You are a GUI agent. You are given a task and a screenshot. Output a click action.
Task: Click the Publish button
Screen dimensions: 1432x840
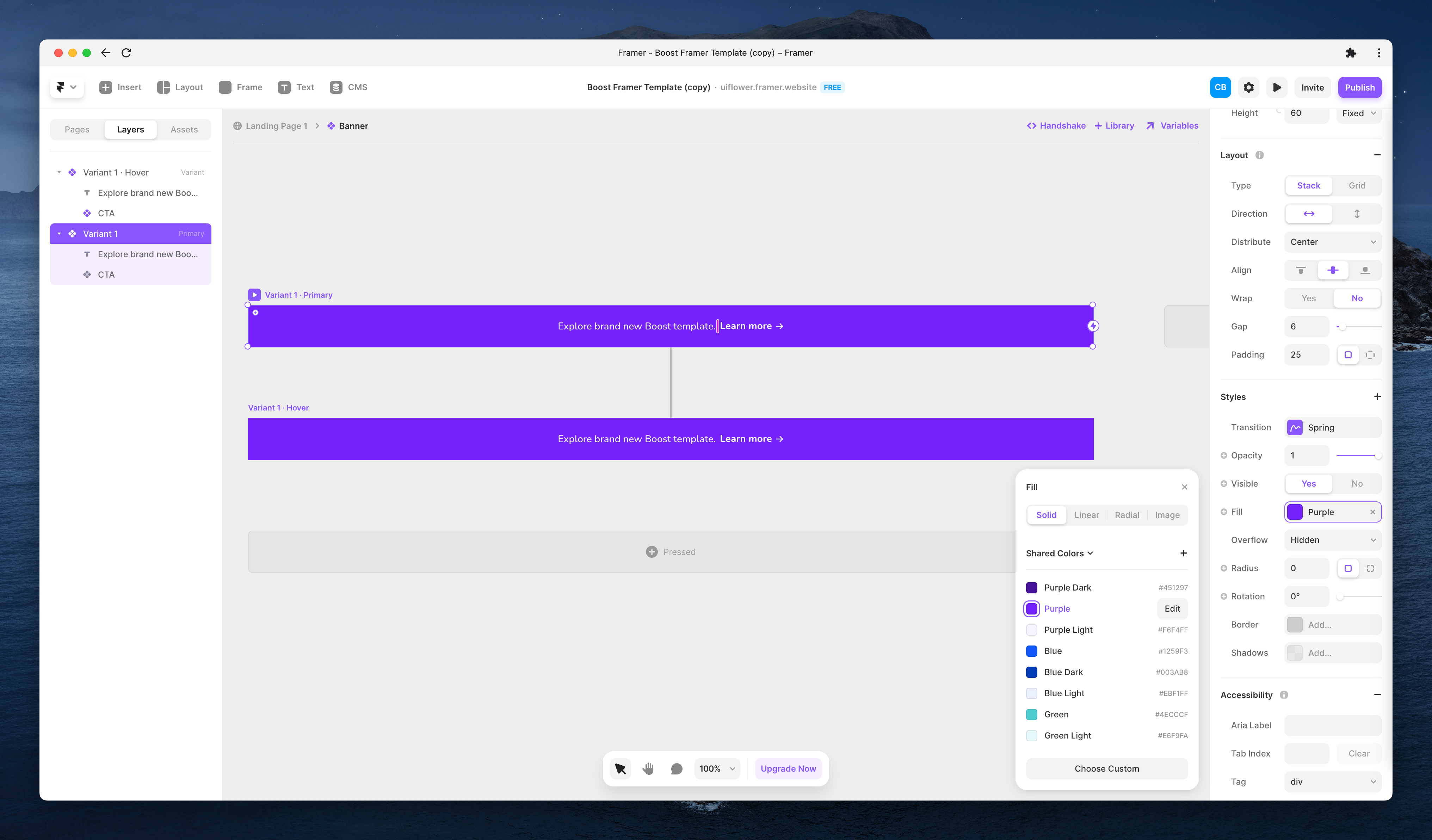[1359, 87]
